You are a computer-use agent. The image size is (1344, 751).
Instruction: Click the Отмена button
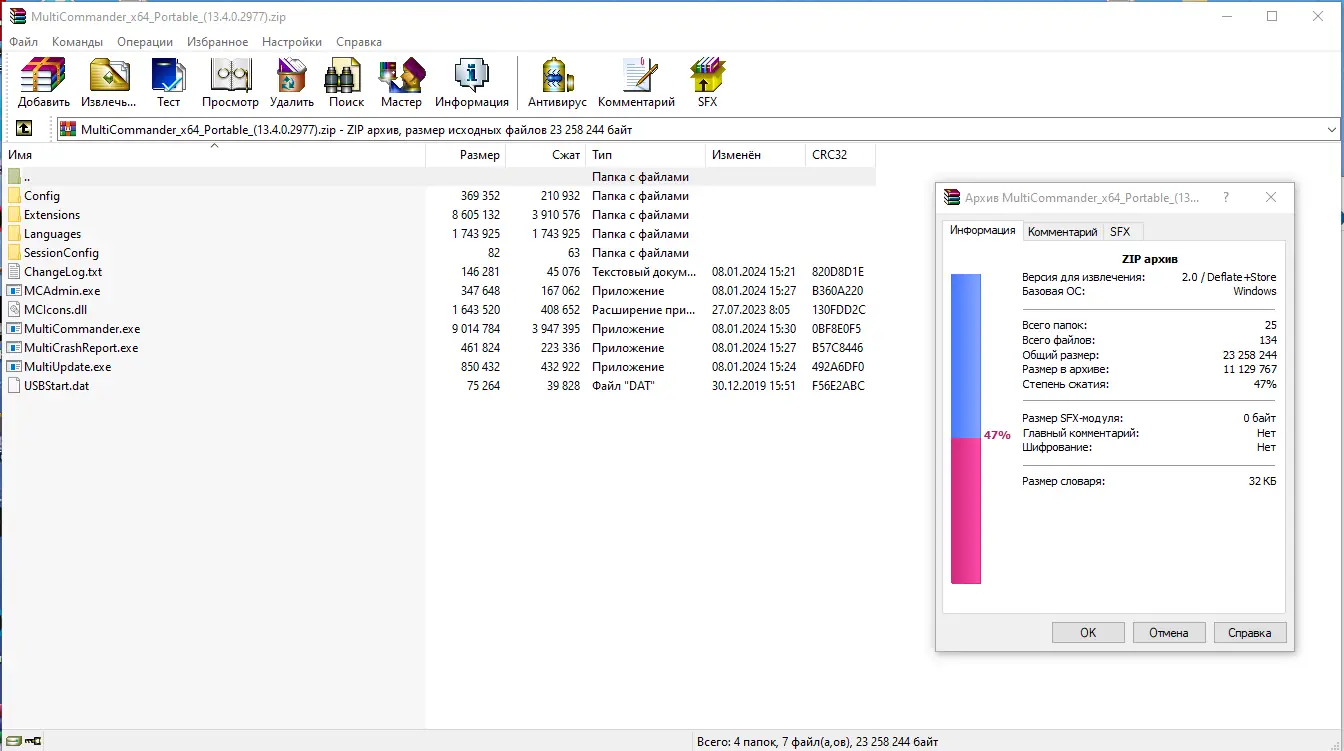coord(1169,633)
